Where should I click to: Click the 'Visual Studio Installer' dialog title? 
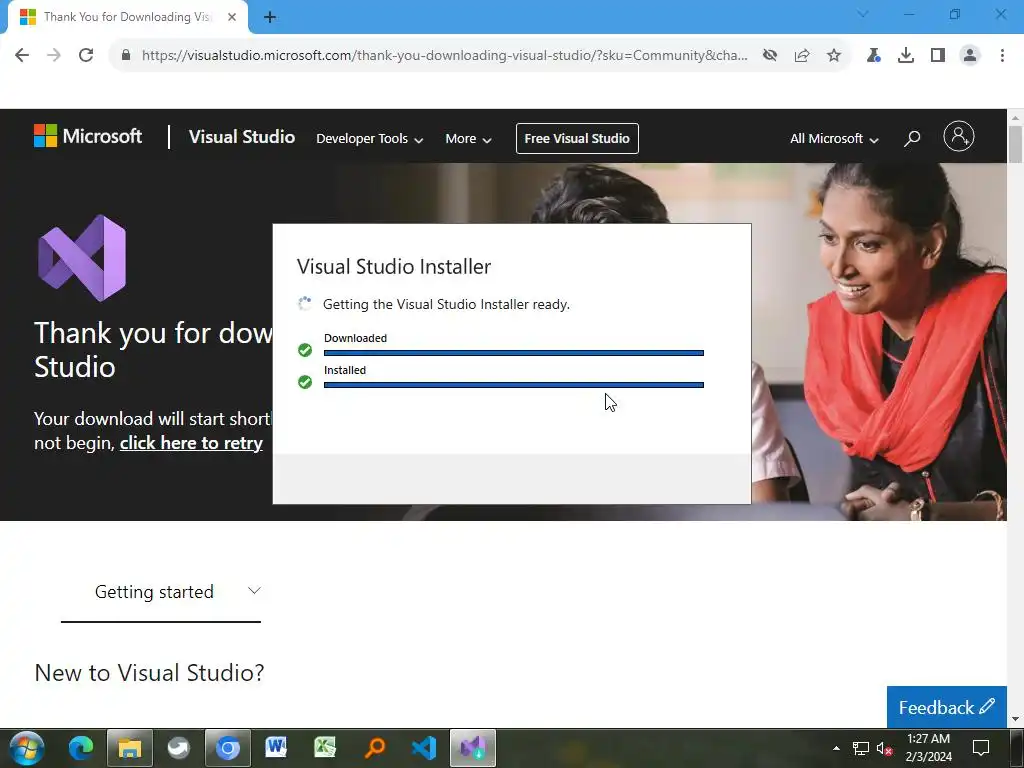pos(394,266)
